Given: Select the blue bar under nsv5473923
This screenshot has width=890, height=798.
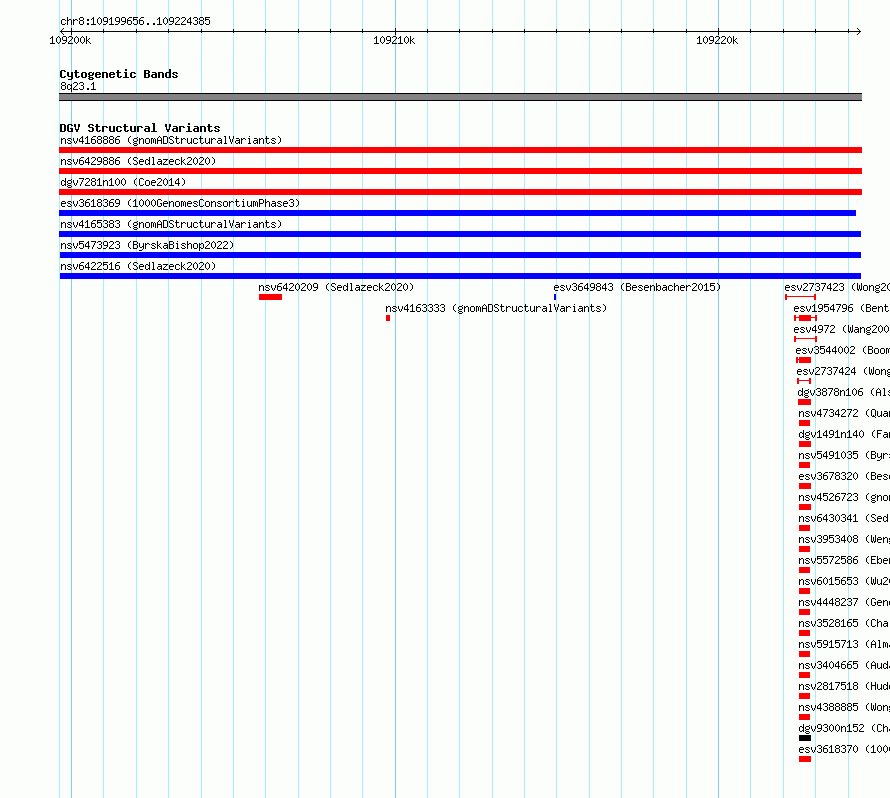Looking at the screenshot, I should pyautogui.click(x=460, y=255).
